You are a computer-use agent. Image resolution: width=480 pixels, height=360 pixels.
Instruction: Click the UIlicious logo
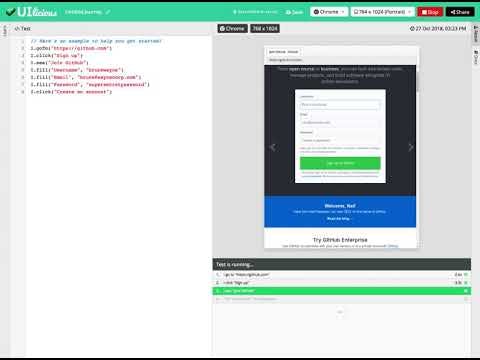click(32, 12)
